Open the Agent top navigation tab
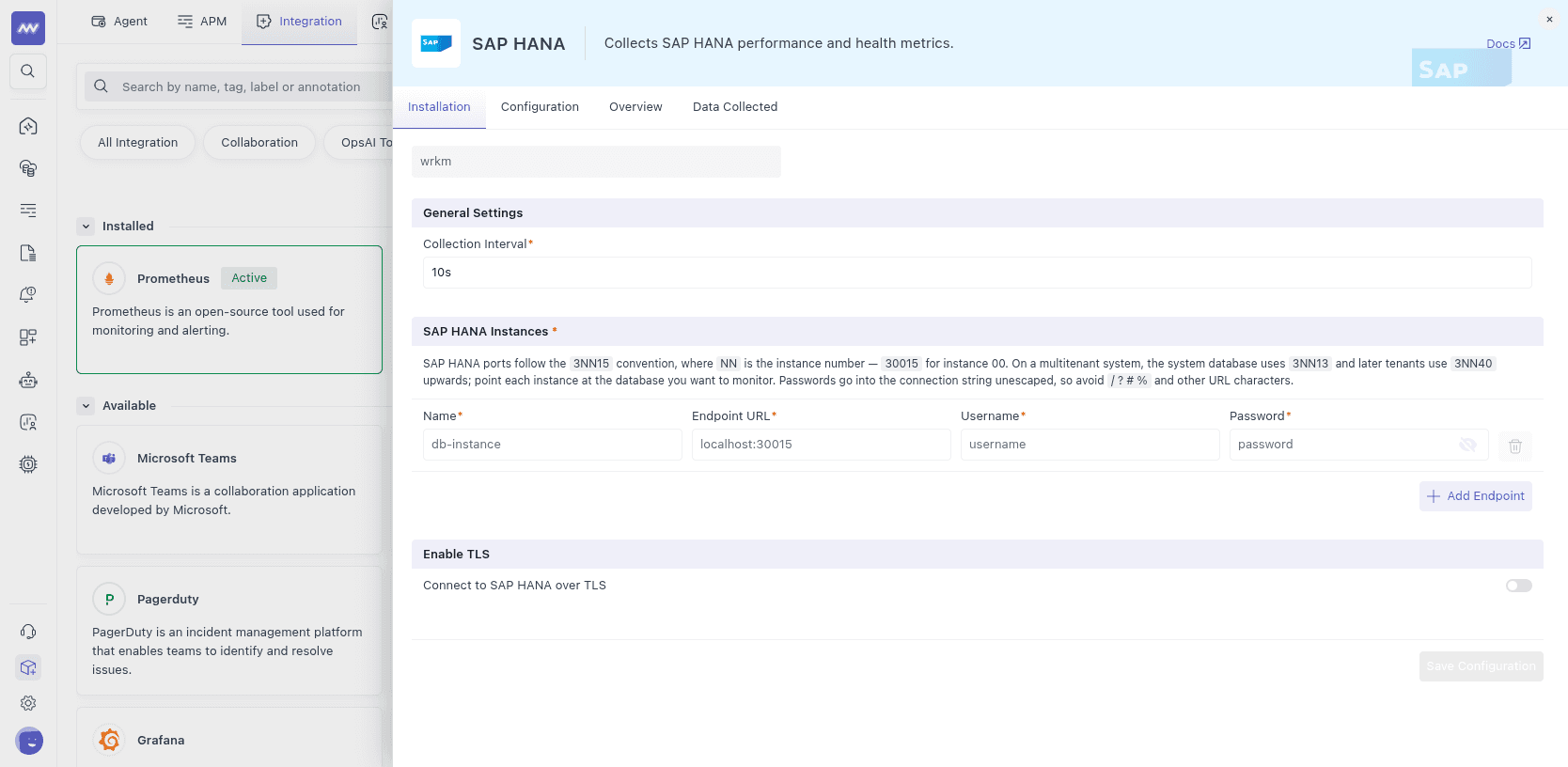 119,22
